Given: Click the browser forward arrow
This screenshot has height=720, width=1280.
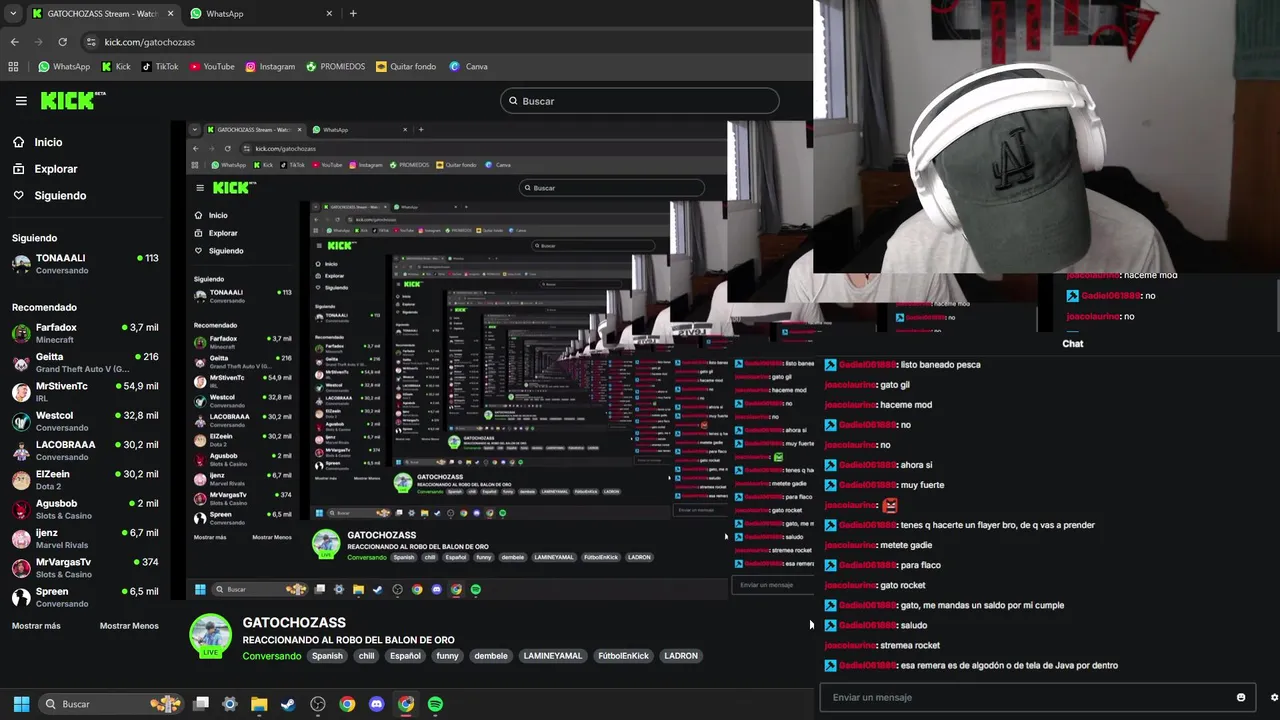Looking at the screenshot, I should (38, 42).
